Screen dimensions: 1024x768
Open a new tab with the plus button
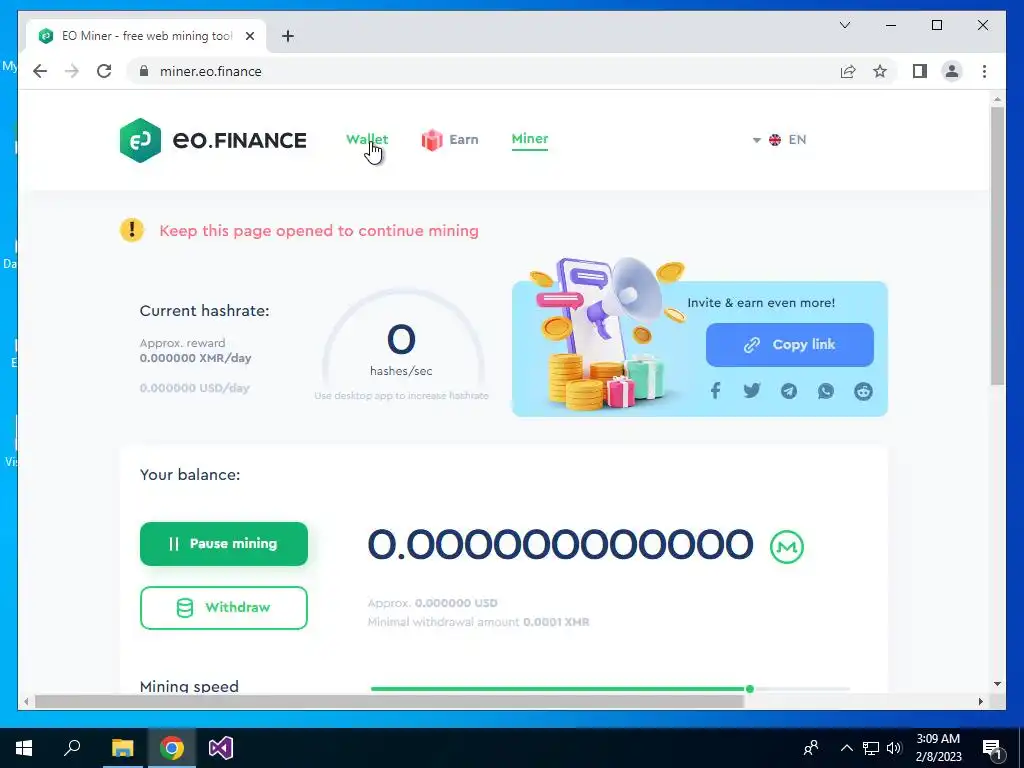[x=287, y=36]
